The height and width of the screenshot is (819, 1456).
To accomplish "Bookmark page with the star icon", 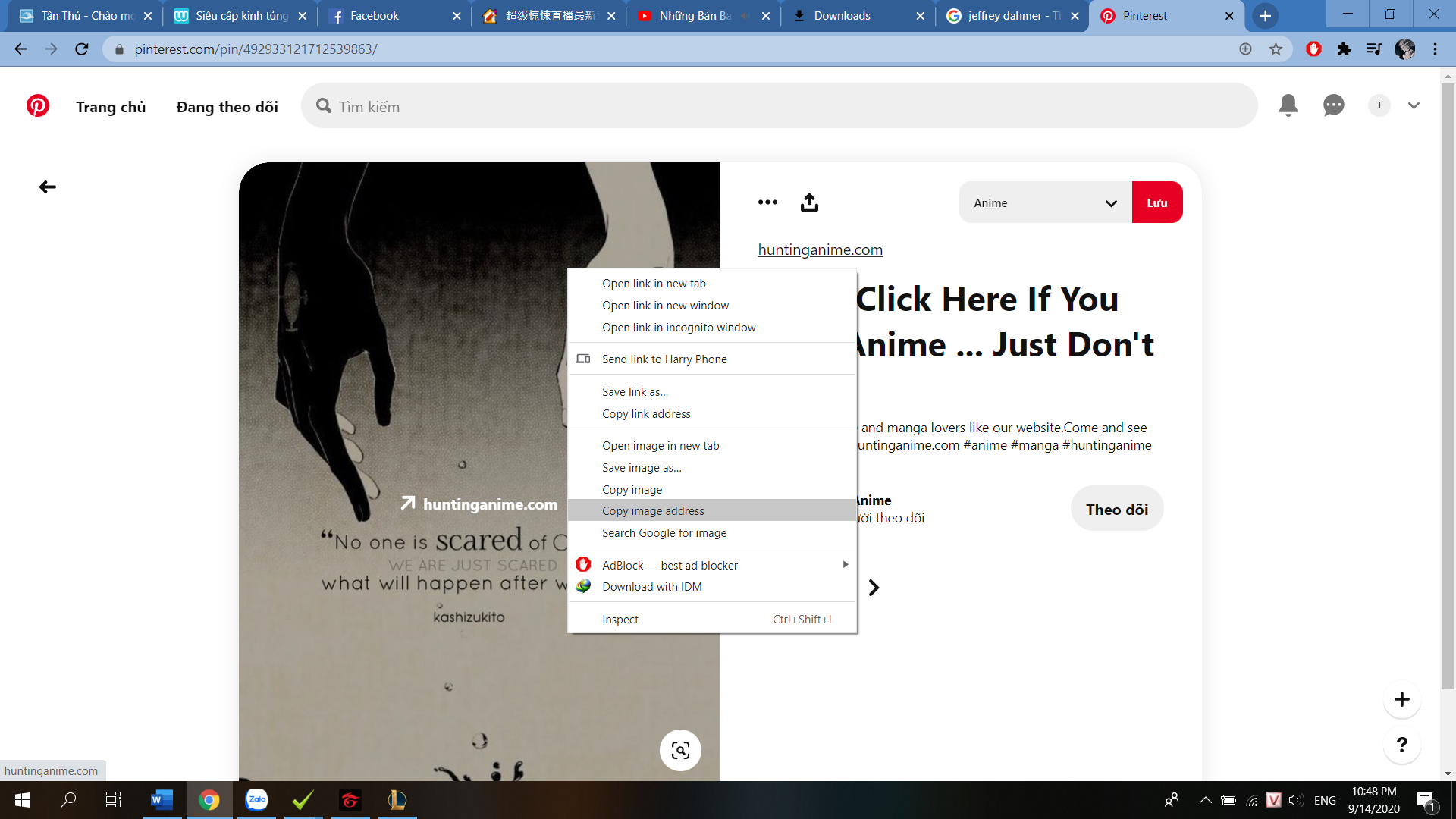I will pyautogui.click(x=1276, y=49).
